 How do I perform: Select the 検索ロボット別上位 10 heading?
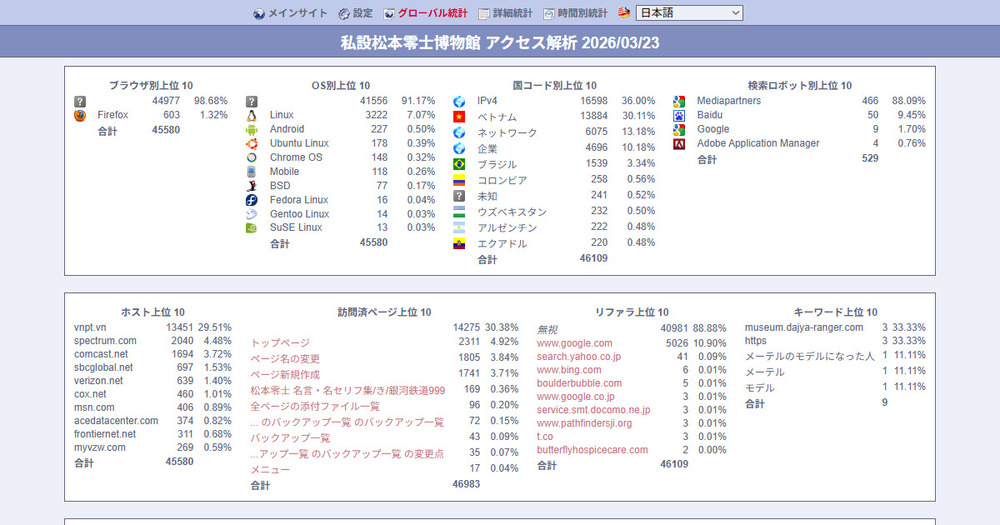pyautogui.click(x=800, y=85)
